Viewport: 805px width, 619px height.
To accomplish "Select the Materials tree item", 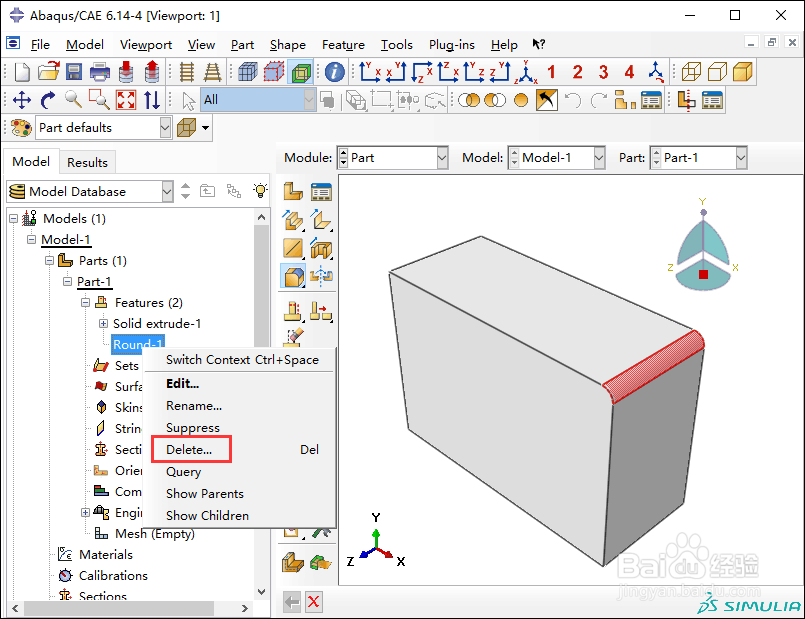I will (x=106, y=555).
